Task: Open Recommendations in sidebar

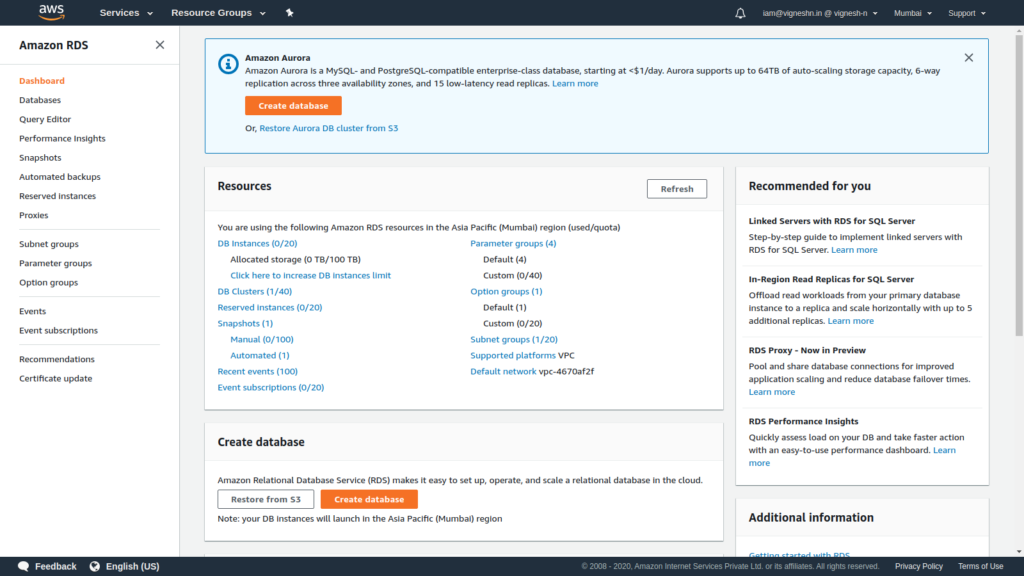Action: (x=57, y=359)
